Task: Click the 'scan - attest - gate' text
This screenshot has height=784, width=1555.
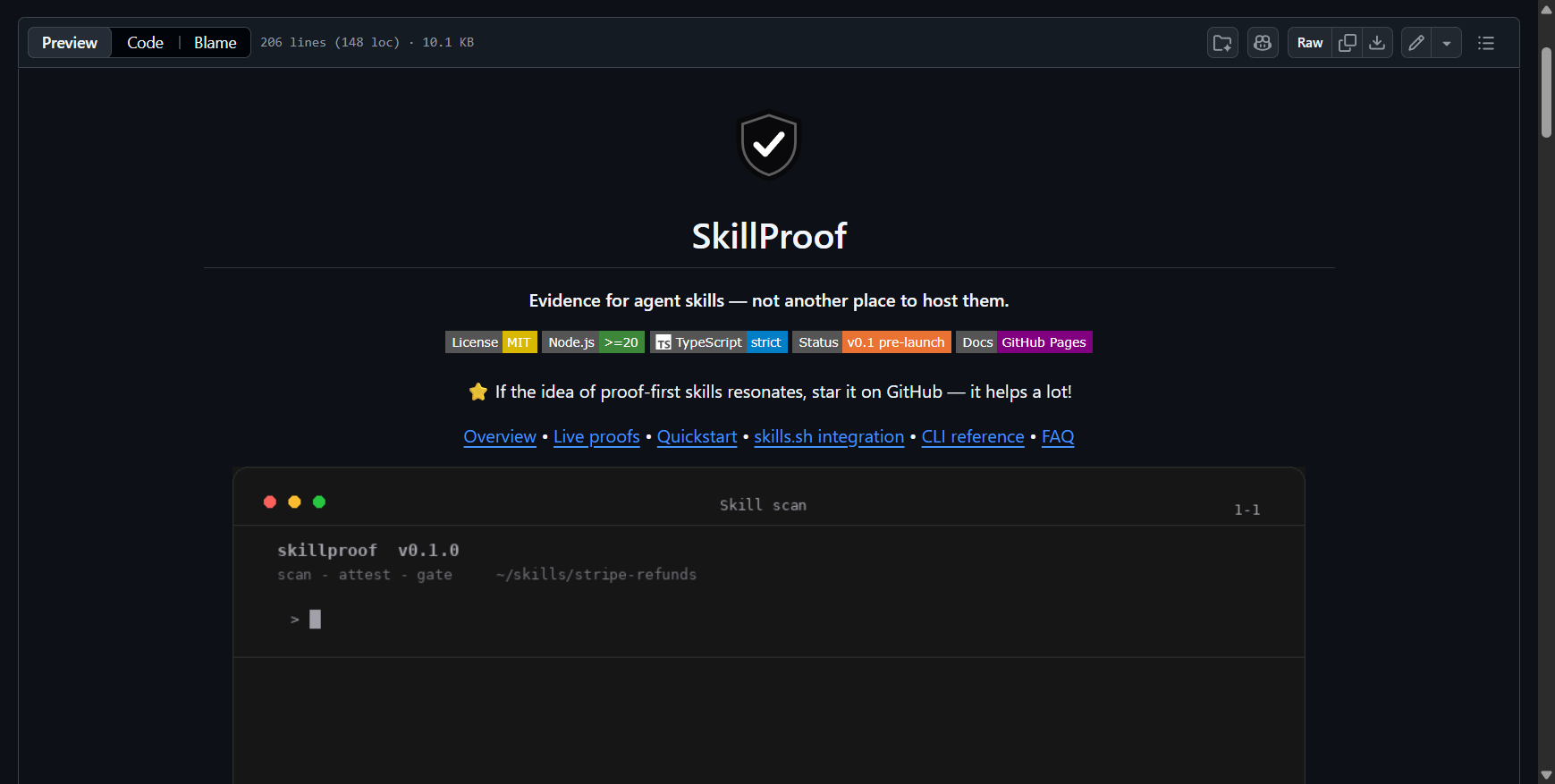Action: coord(365,574)
